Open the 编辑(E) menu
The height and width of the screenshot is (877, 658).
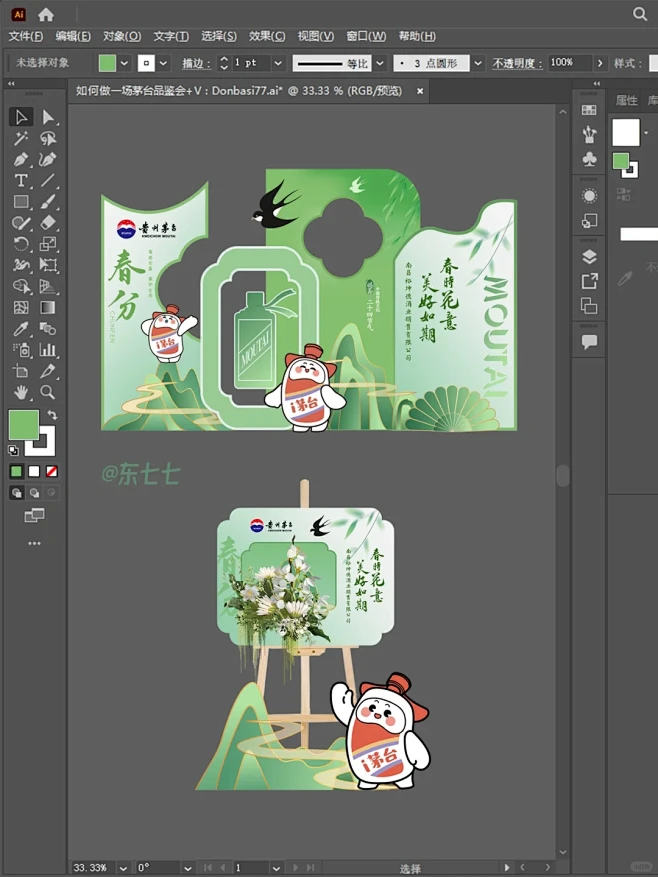pyautogui.click(x=73, y=36)
